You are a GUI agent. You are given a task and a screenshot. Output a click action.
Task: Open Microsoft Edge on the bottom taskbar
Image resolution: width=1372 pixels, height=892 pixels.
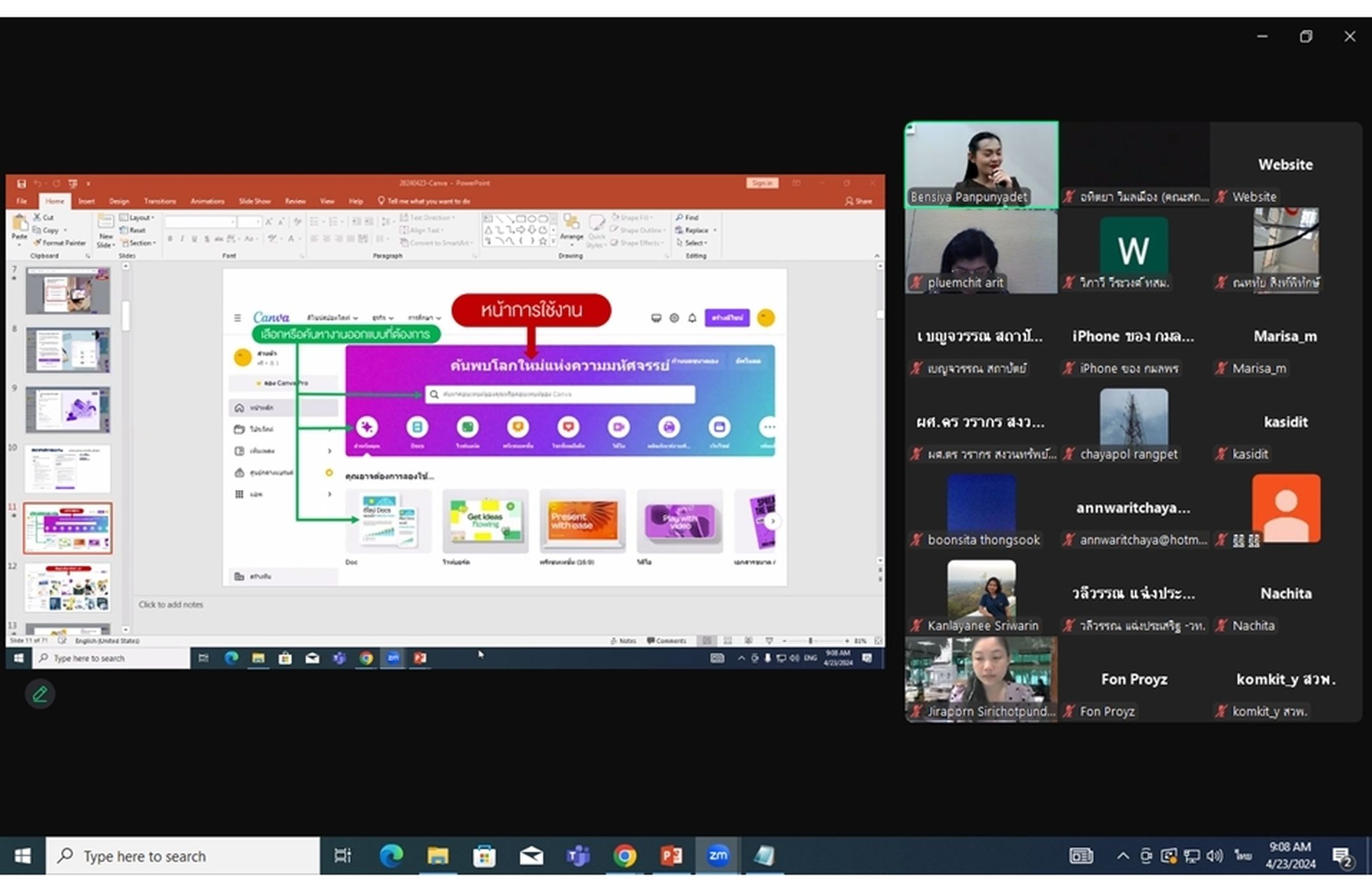(391, 855)
